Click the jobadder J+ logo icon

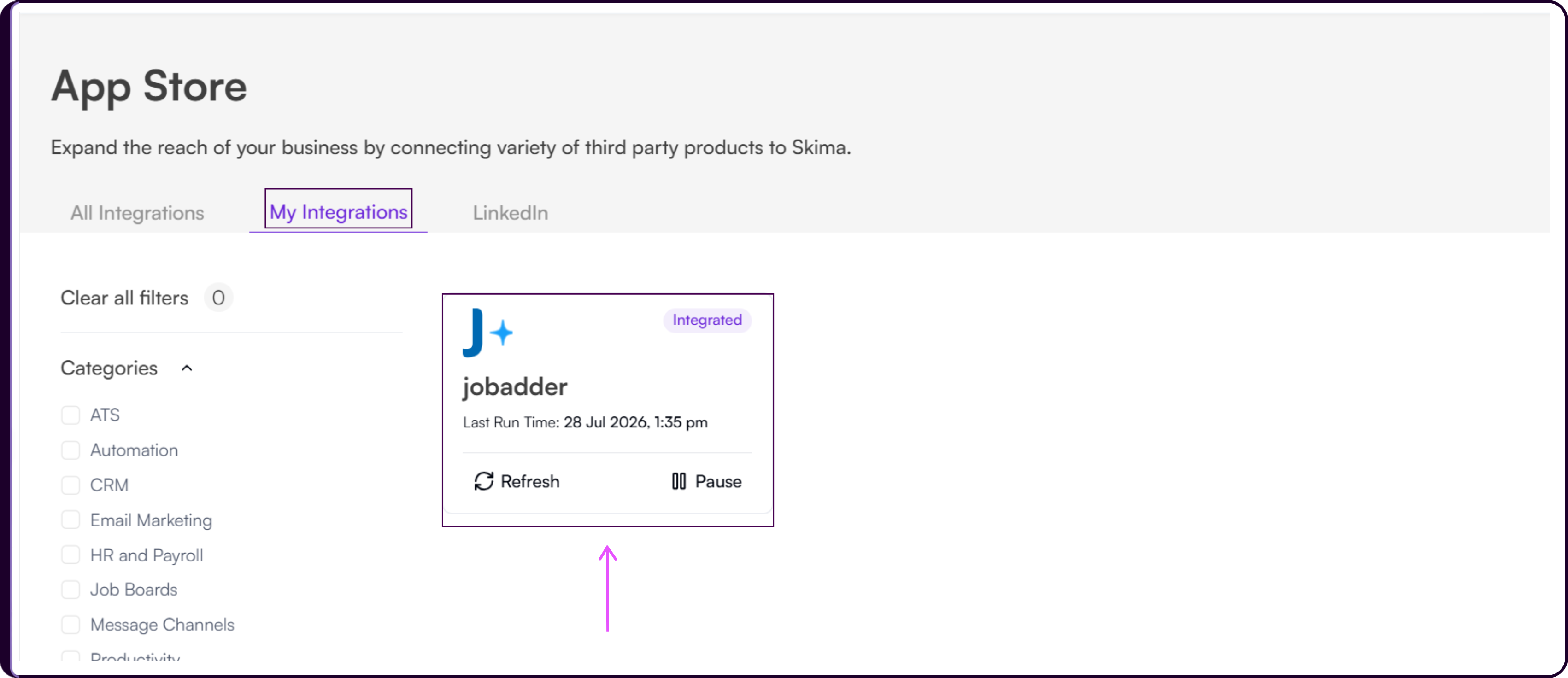pyautogui.click(x=487, y=332)
